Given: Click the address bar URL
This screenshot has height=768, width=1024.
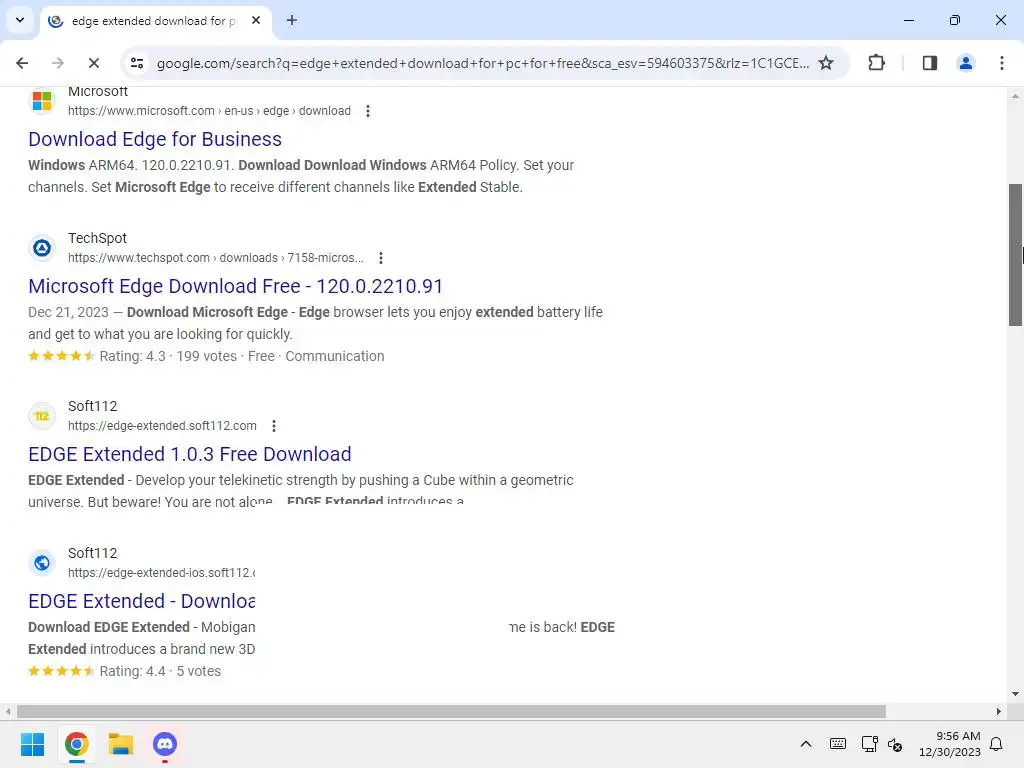Looking at the screenshot, I should (x=483, y=63).
